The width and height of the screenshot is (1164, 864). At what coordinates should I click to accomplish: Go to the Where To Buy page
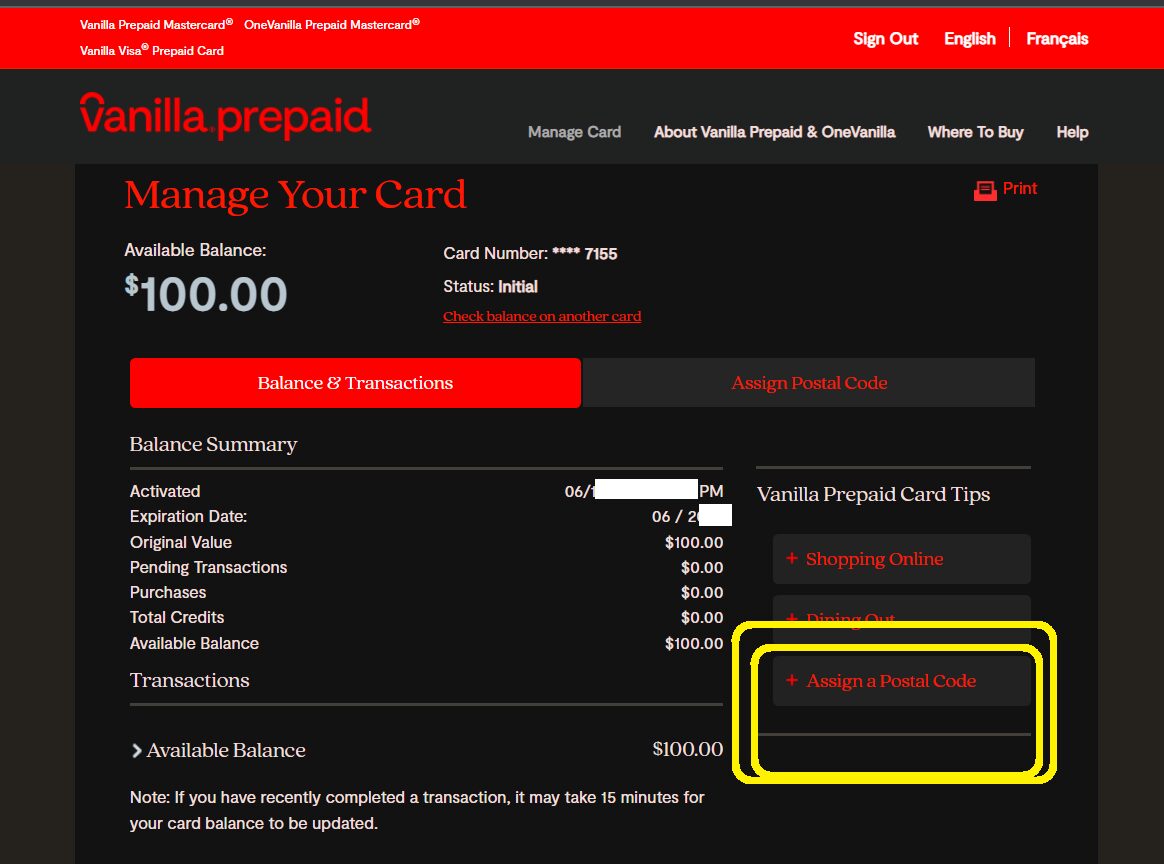(x=975, y=132)
